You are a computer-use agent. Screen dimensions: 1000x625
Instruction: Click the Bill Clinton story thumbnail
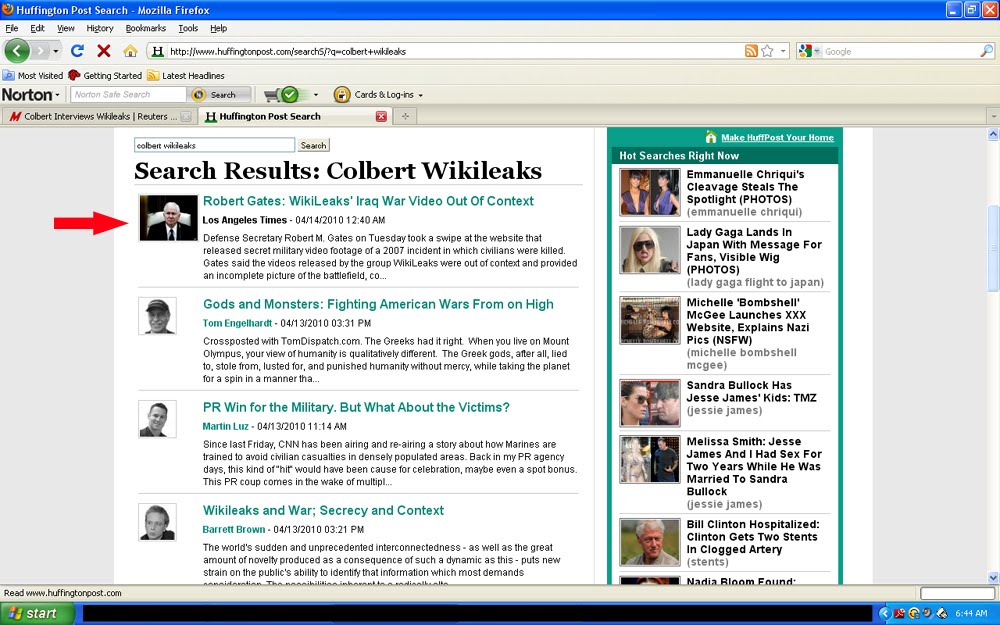click(x=650, y=542)
